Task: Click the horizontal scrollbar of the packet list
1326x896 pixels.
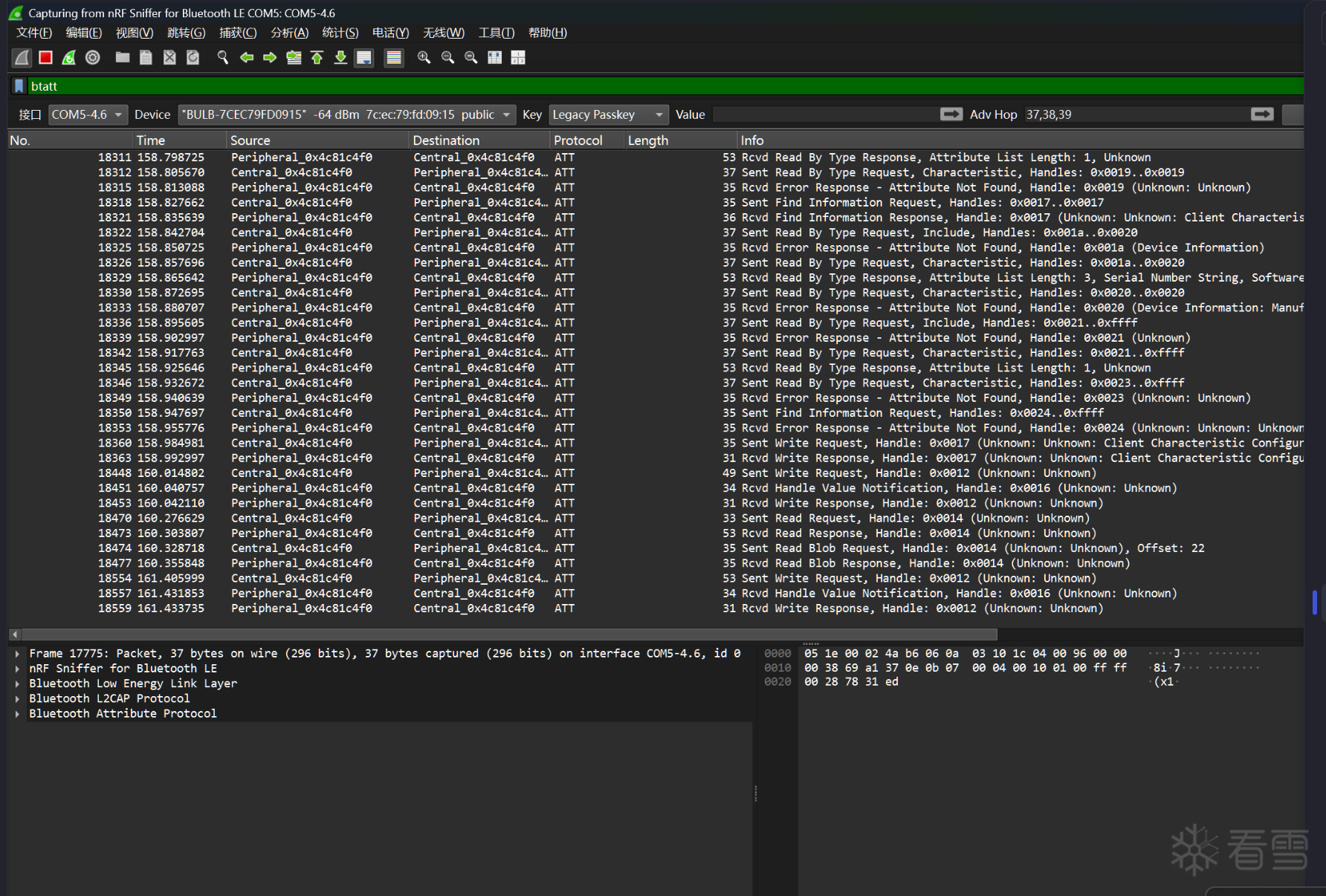Action: pyautogui.click(x=510, y=634)
